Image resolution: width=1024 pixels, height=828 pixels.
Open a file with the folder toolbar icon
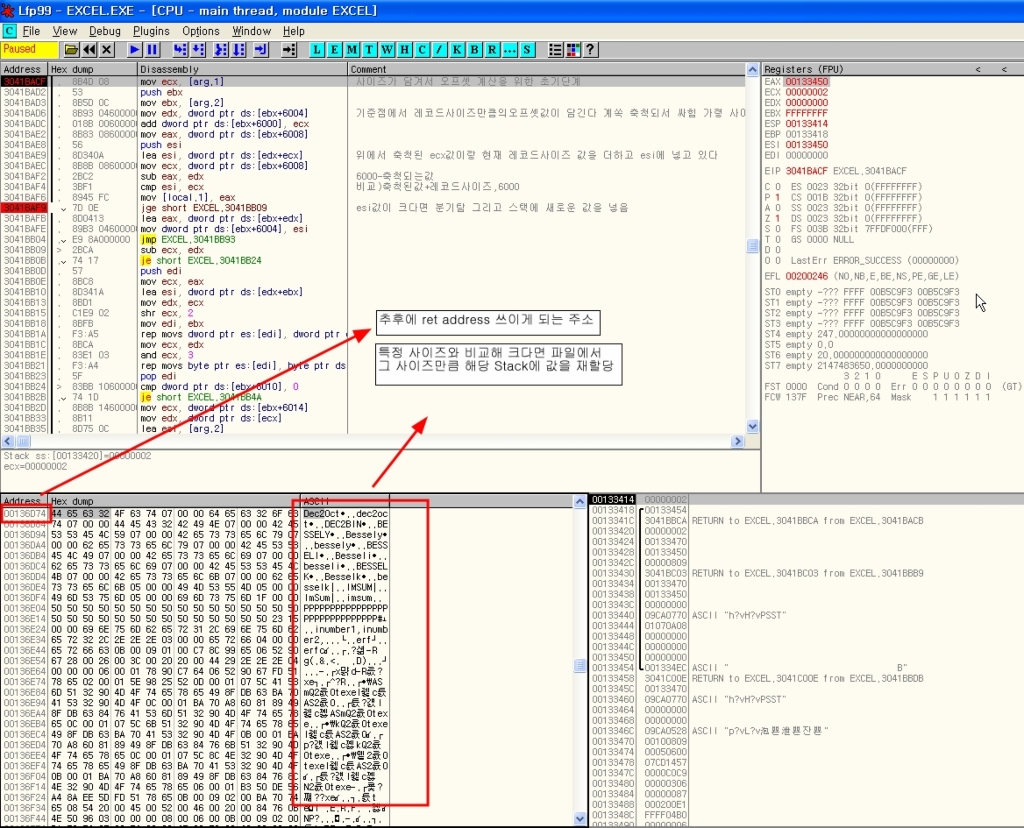[x=71, y=50]
